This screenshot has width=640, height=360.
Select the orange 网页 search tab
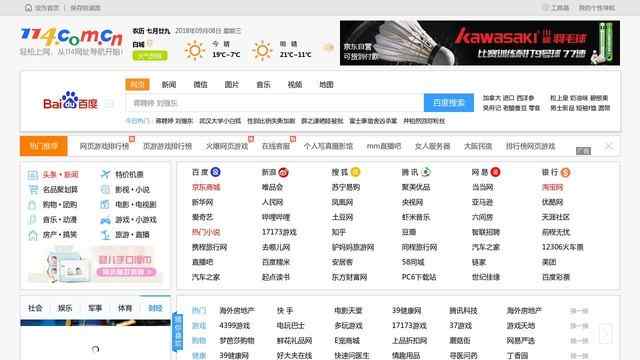[138, 84]
